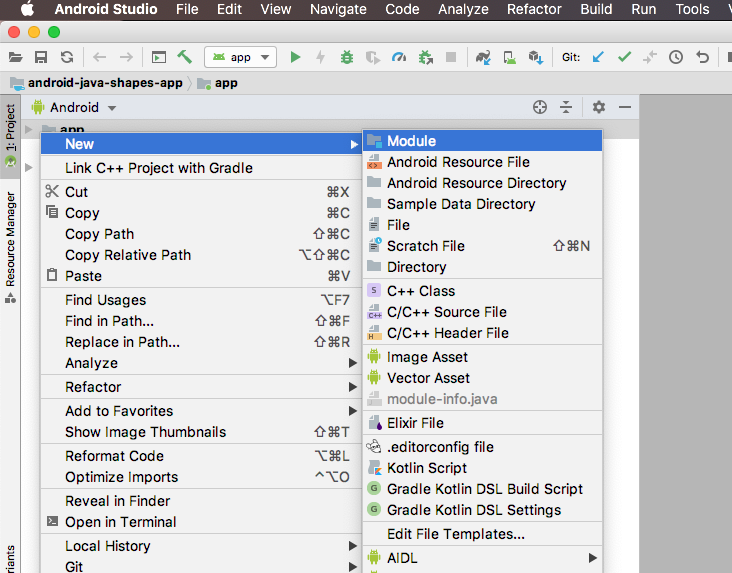
Task: Open the app run configuration dropdown
Action: [x=240, y=57]
